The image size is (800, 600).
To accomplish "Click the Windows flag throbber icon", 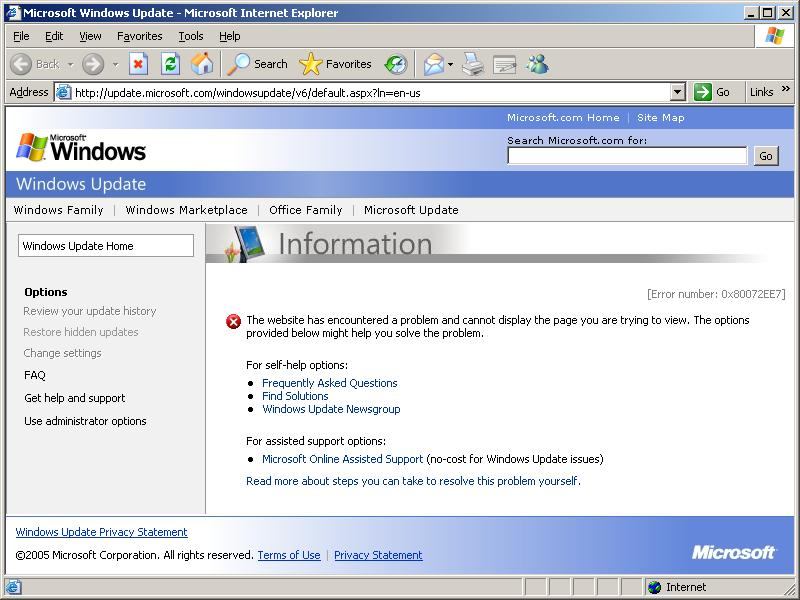I will click(x=774, y=36).
